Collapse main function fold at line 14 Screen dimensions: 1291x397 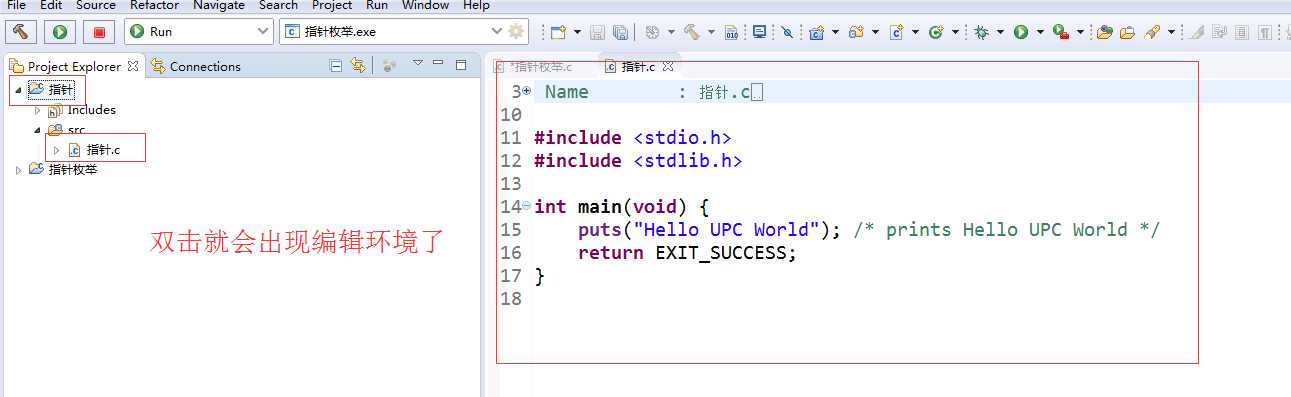[527, 206]
